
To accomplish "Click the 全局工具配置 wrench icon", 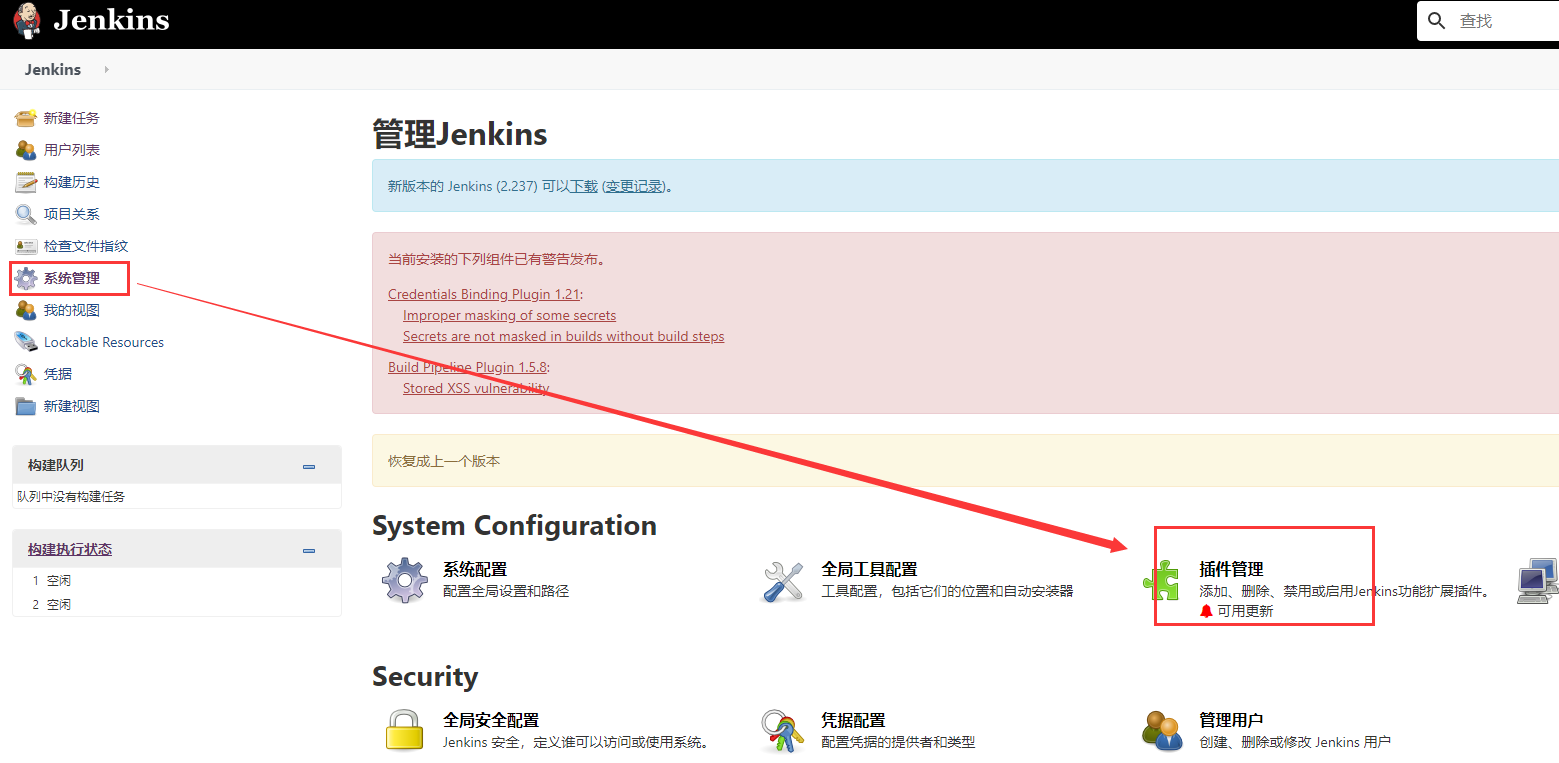I will [784, 580].
